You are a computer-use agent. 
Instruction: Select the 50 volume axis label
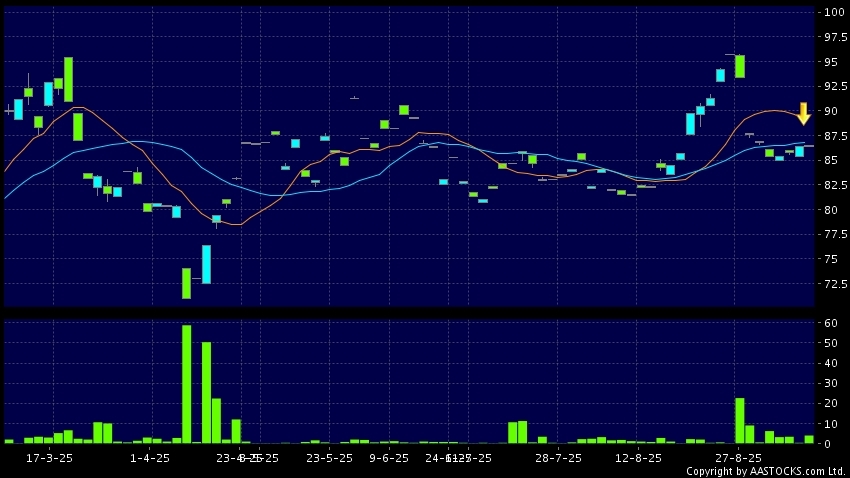point(830,343)
